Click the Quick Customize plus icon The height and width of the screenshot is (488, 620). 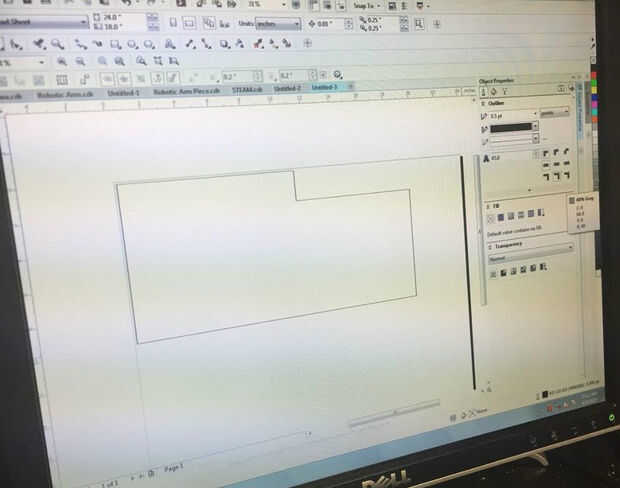point(308,43)
